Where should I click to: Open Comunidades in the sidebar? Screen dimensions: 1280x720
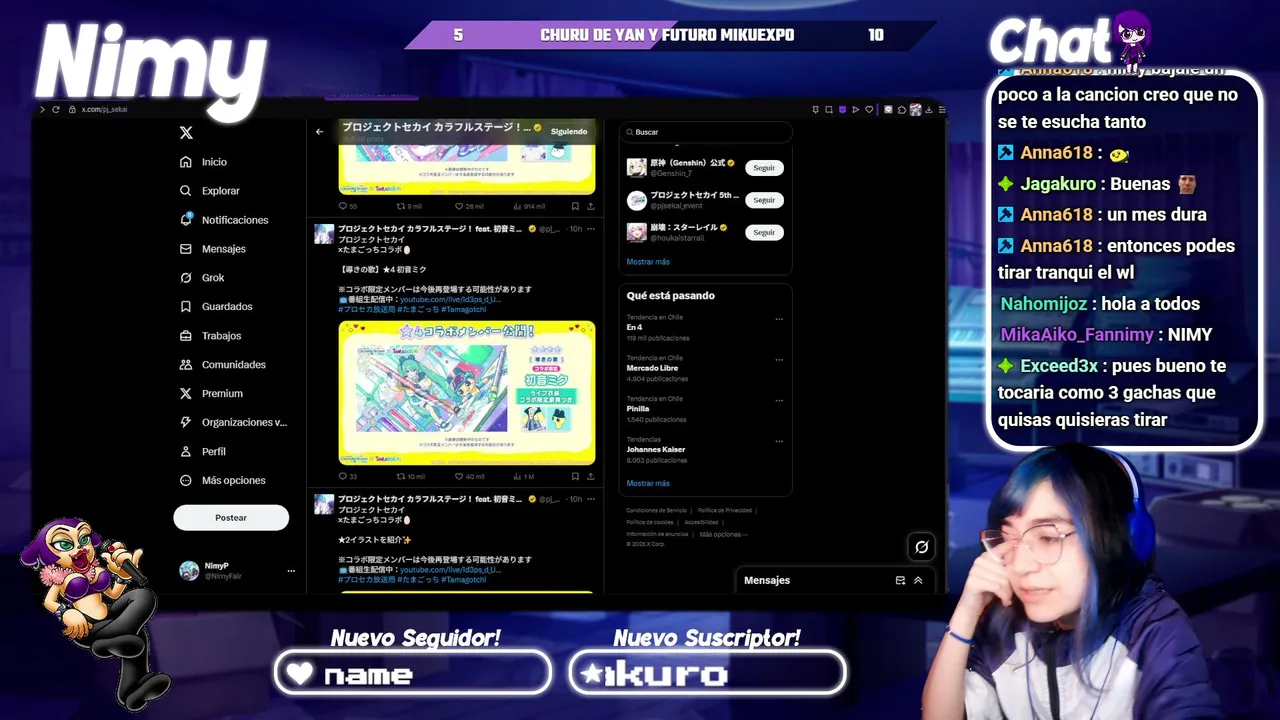[x=223, y=365]
